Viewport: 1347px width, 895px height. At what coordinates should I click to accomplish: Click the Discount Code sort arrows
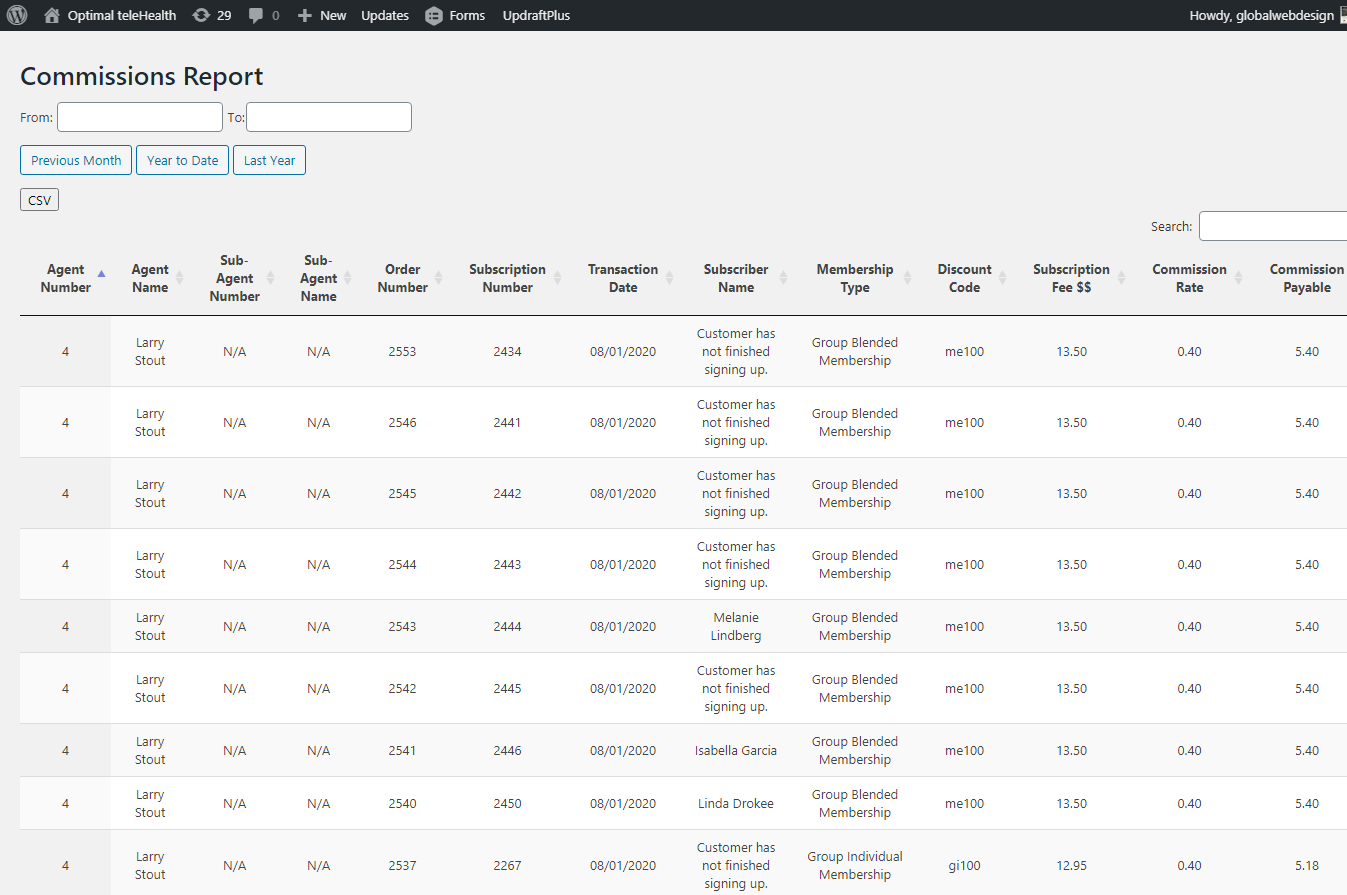(1003, 278)
